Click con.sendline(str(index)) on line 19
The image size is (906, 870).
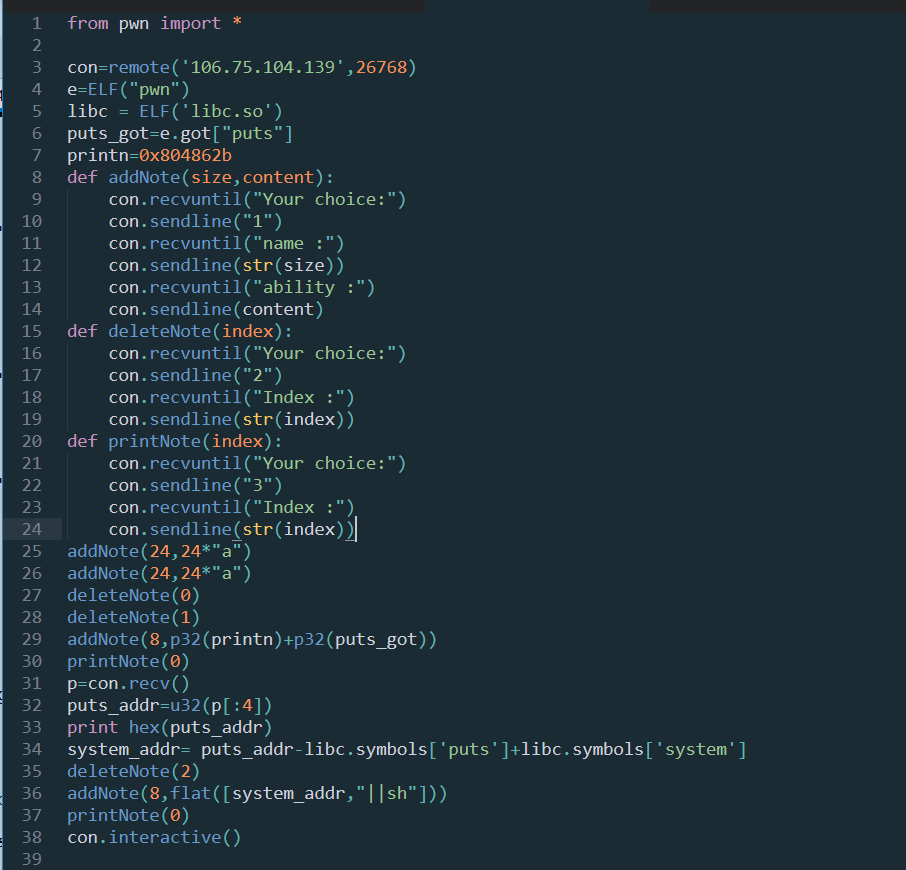232,419
